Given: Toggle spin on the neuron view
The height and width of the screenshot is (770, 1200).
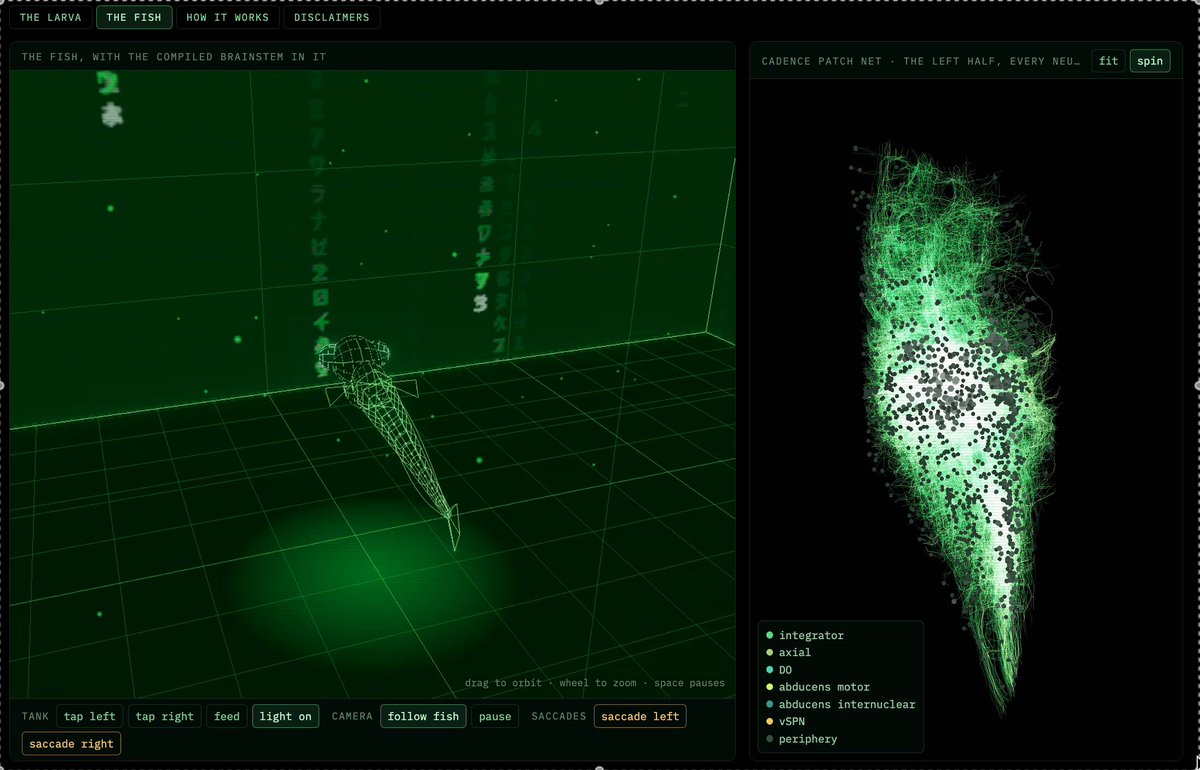Looking at the screenshot, I should (1150, 61).
